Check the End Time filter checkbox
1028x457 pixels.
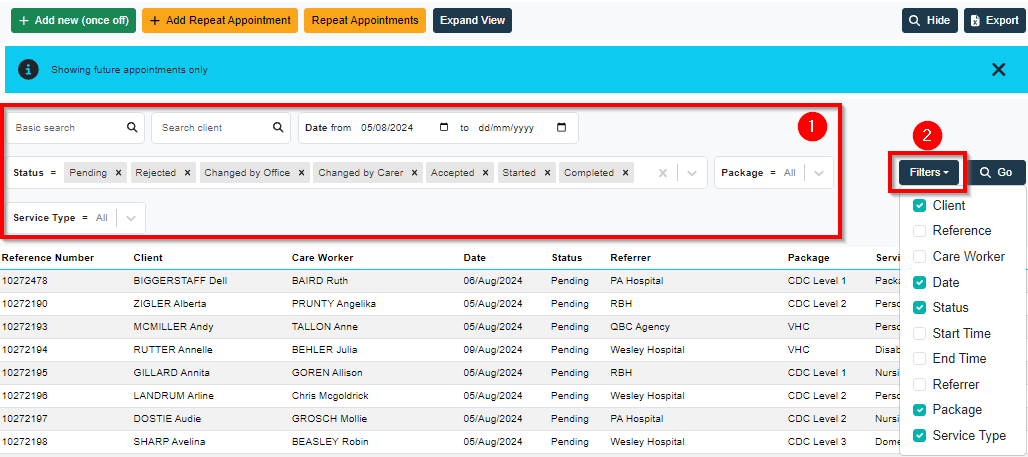919,359
